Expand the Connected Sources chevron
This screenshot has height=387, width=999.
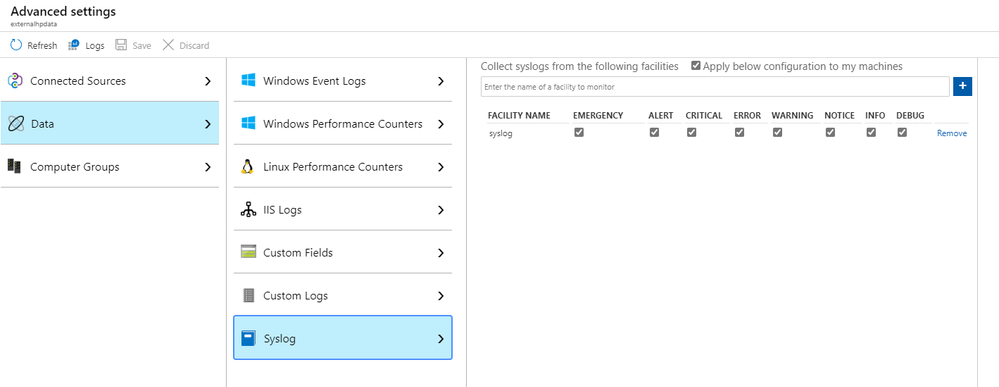(x=207, y=81)
